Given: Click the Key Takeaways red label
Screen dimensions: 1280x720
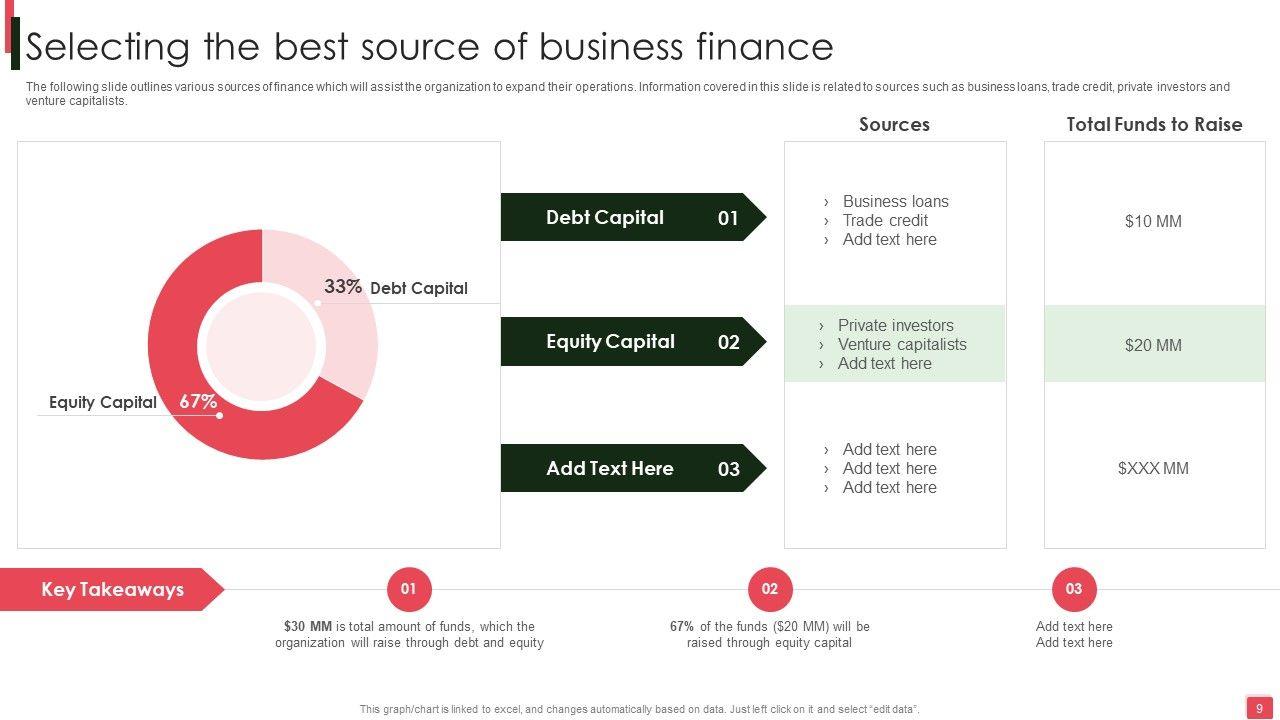Looking at the screenshot, I should pos(112,589).
